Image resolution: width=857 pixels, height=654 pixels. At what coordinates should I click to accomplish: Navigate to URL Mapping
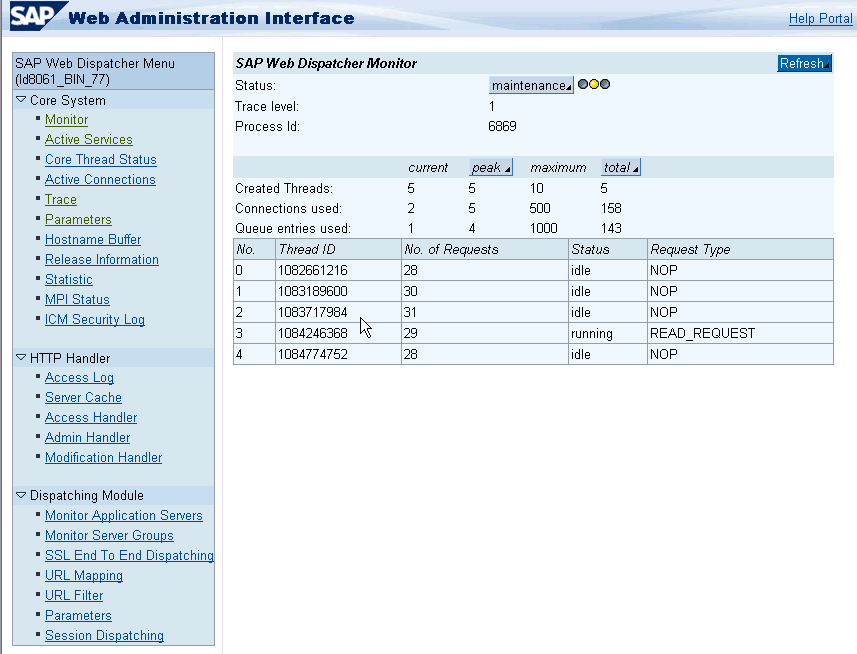(84, 576)
